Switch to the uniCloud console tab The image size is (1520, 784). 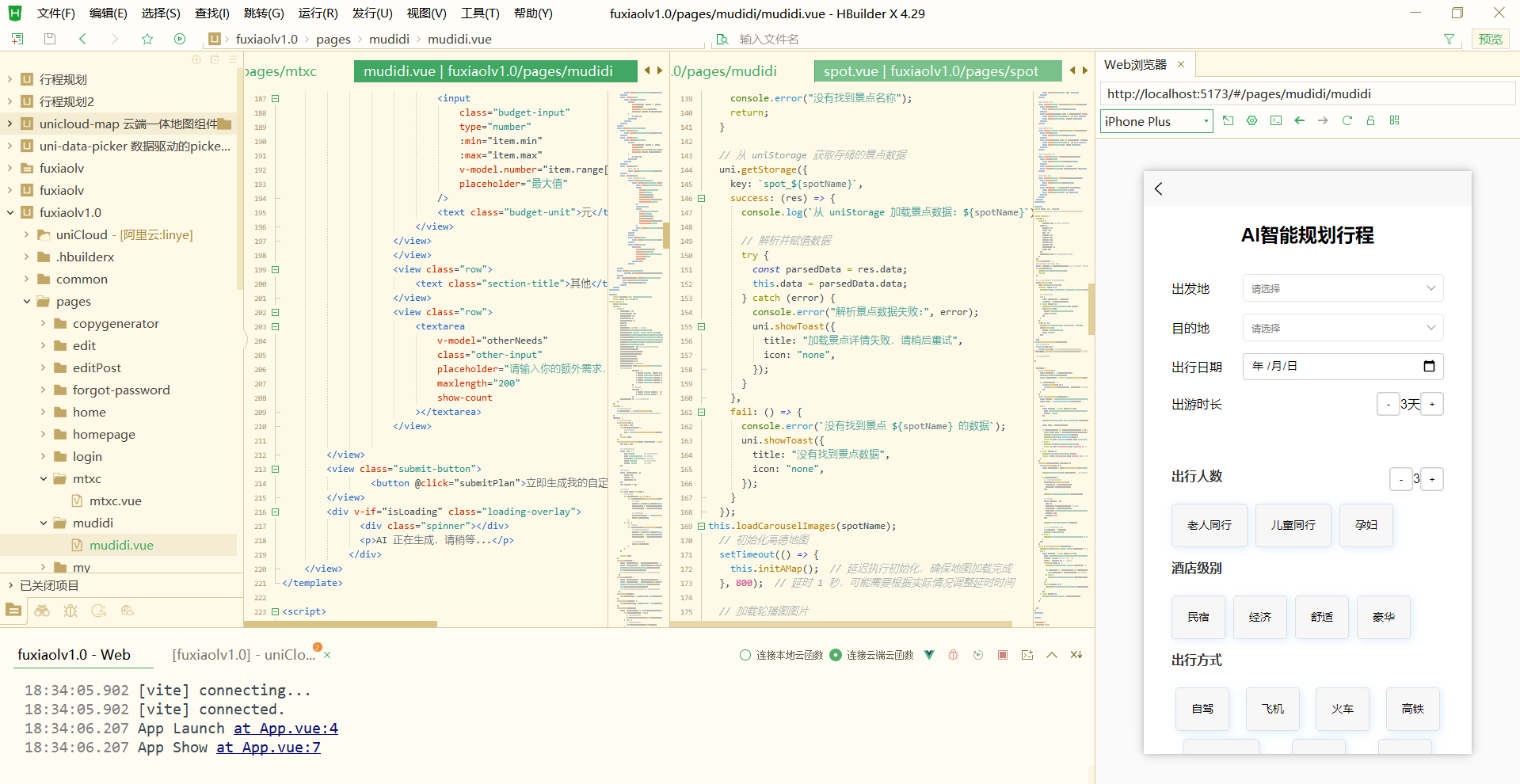click(x=244, y=655)
